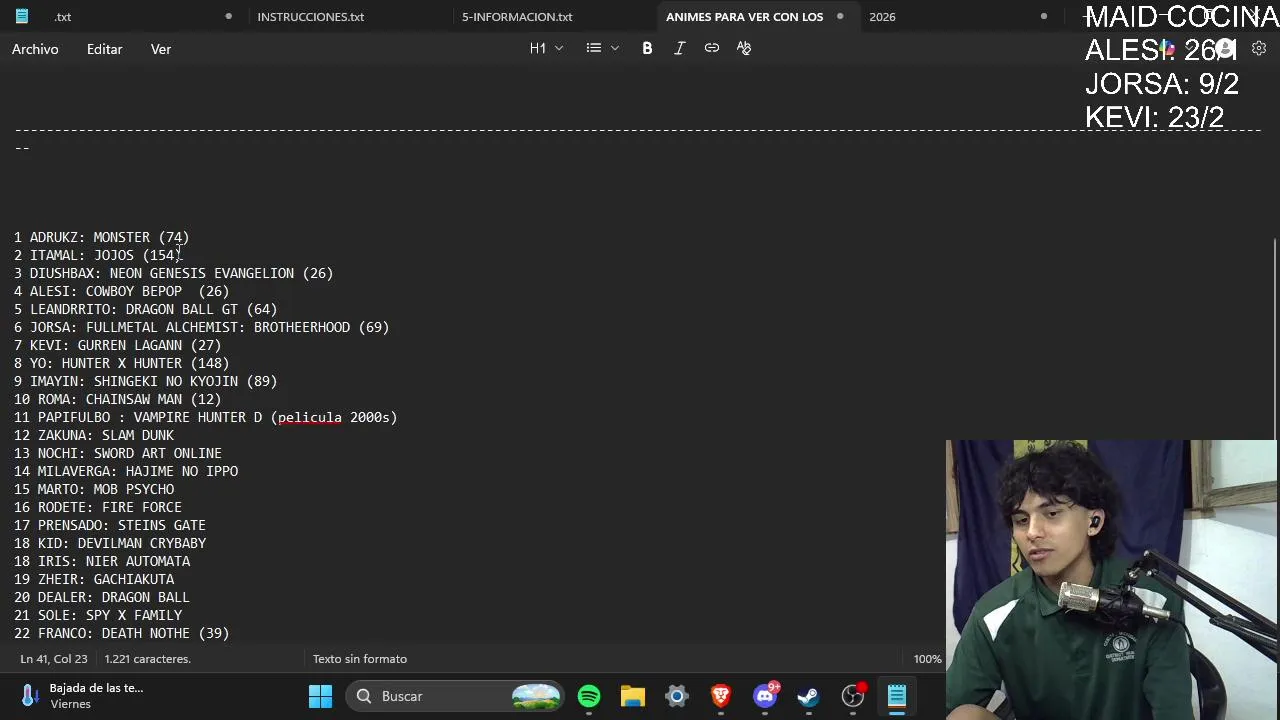Launch Brave browser from the taskbar
Viewport: 1280px width, 720px height.
tap(721, 696)
